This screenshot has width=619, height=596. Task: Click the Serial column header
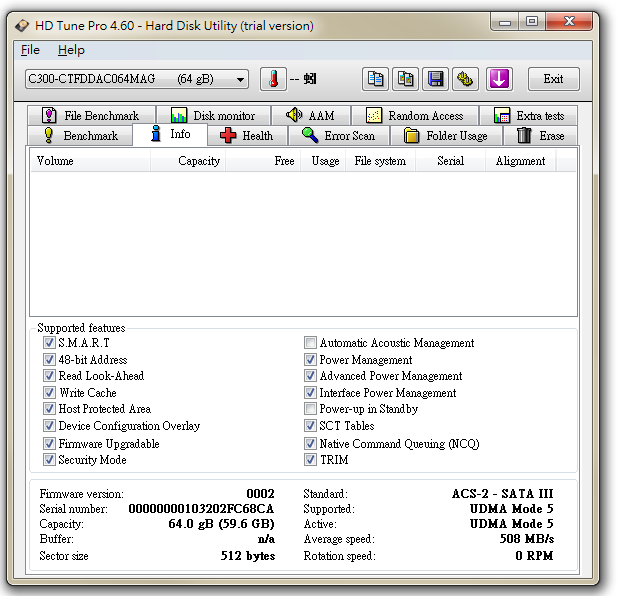pos(450,161)
